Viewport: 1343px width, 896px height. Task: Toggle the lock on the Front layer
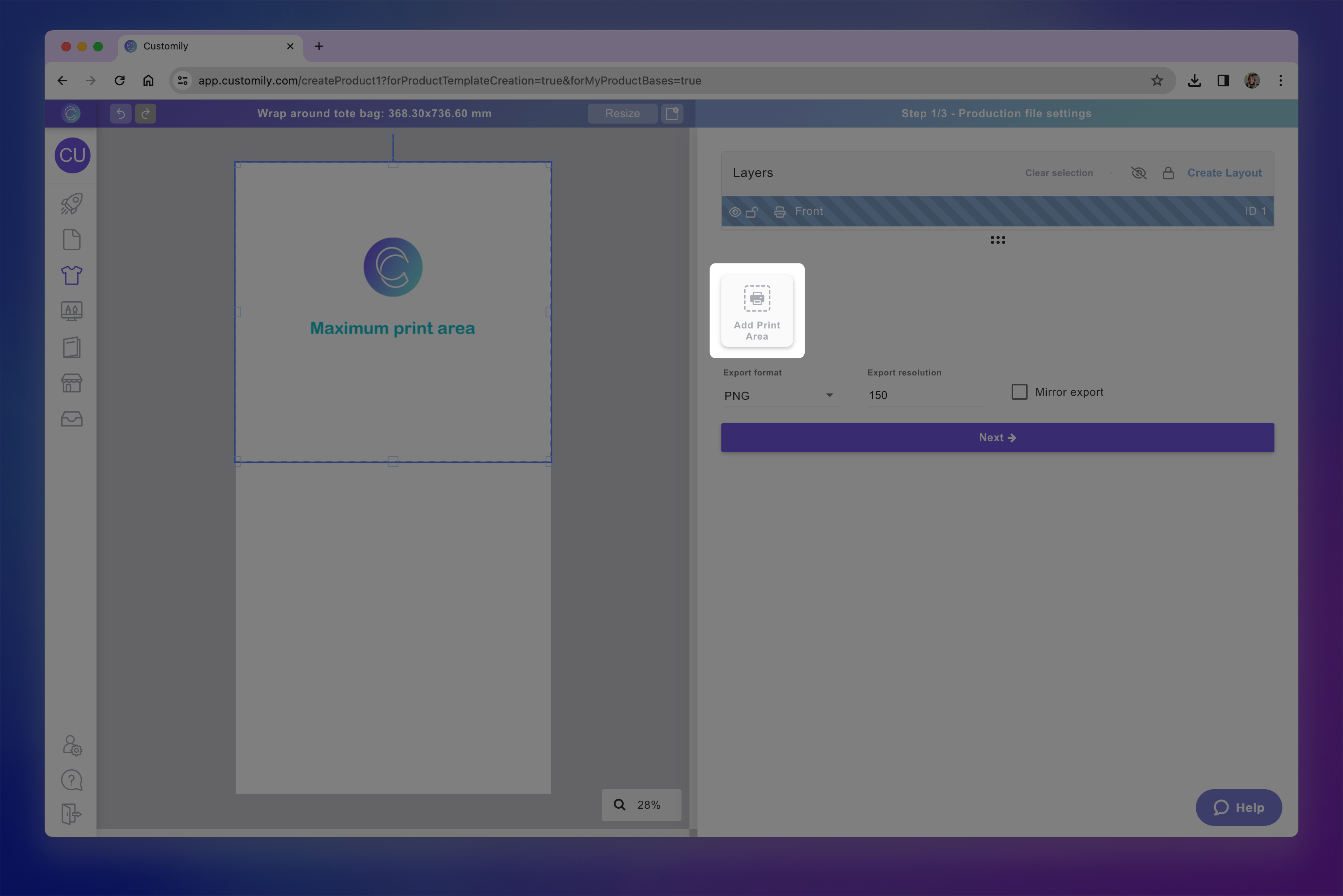coord(752,211)
